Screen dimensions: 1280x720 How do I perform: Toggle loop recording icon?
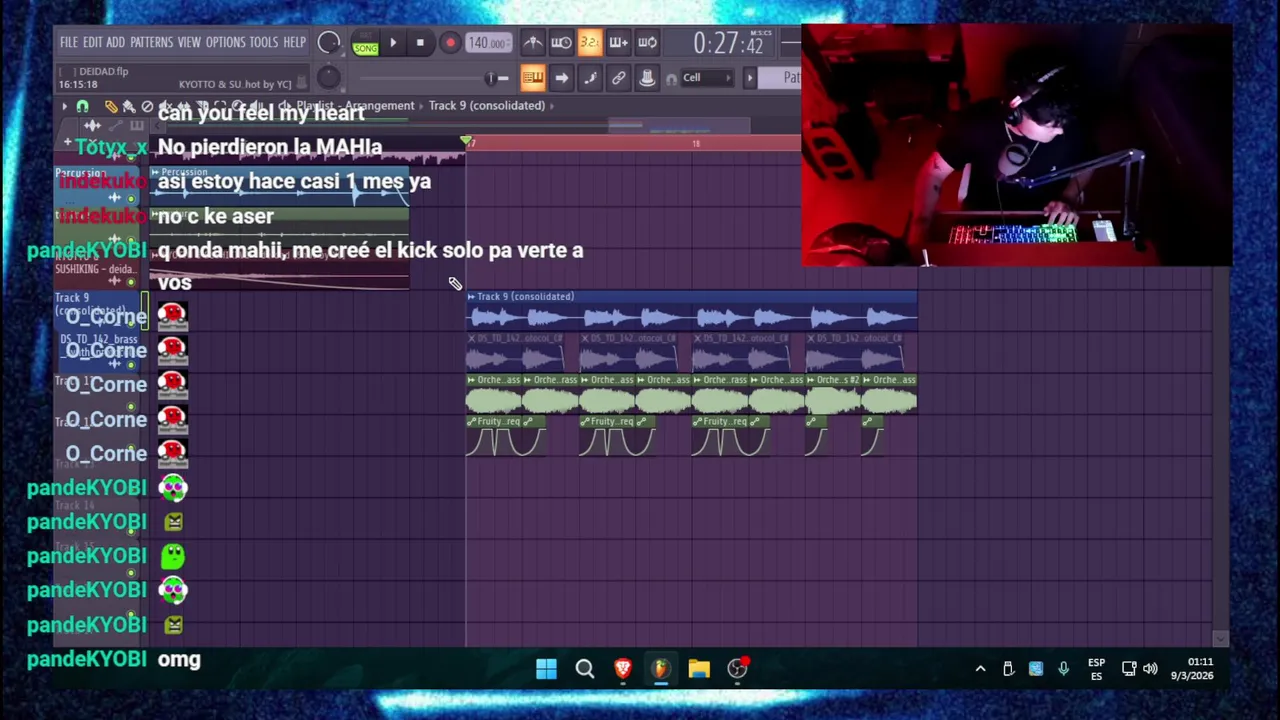[x=647, y=42]
